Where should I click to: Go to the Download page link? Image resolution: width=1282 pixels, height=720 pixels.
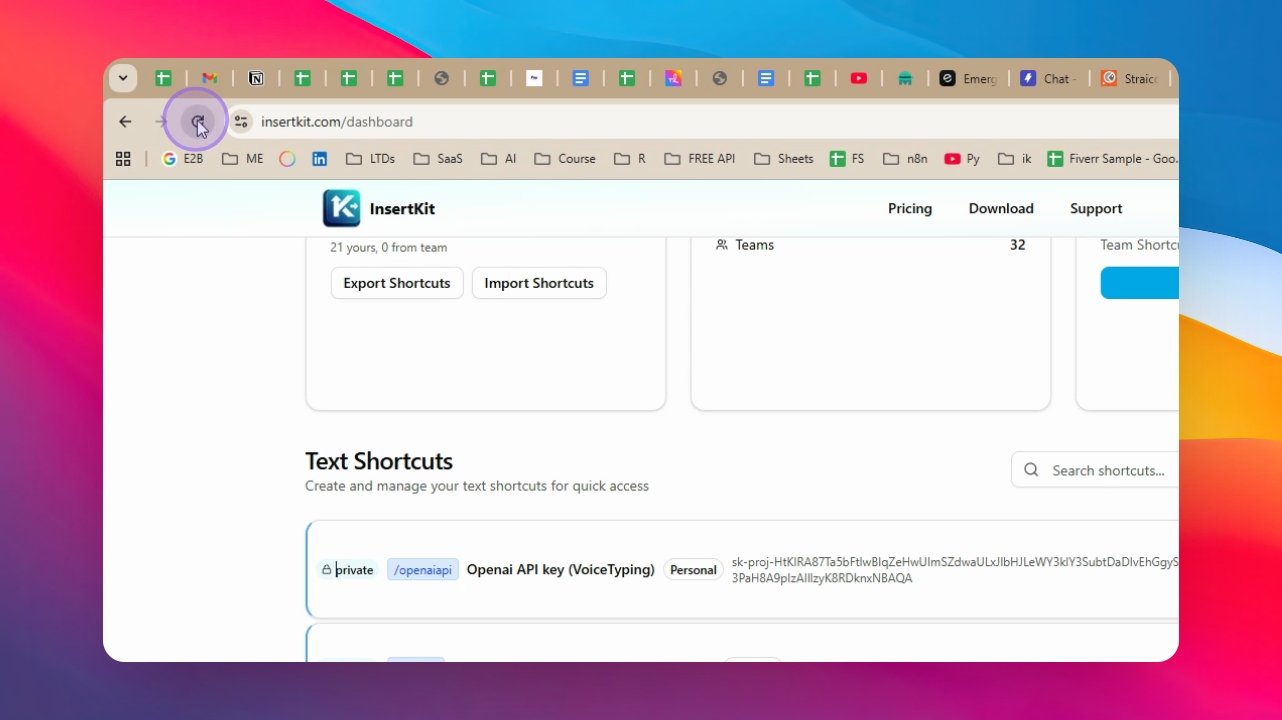1001,208
